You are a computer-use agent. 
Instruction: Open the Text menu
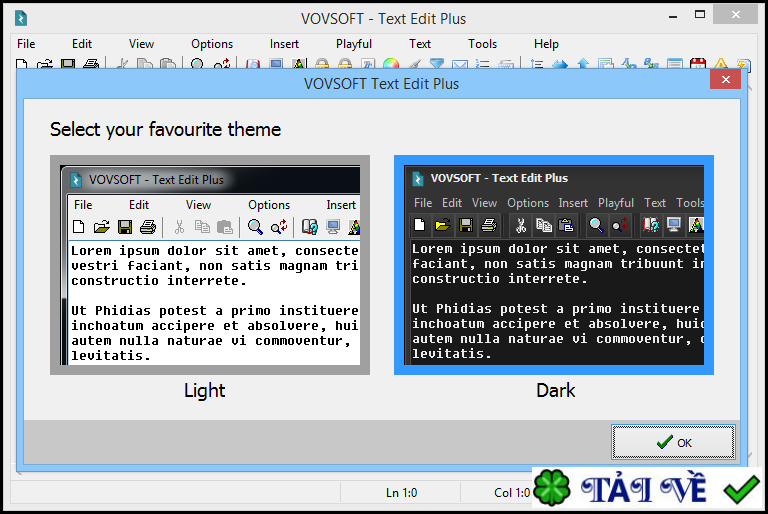420,44
